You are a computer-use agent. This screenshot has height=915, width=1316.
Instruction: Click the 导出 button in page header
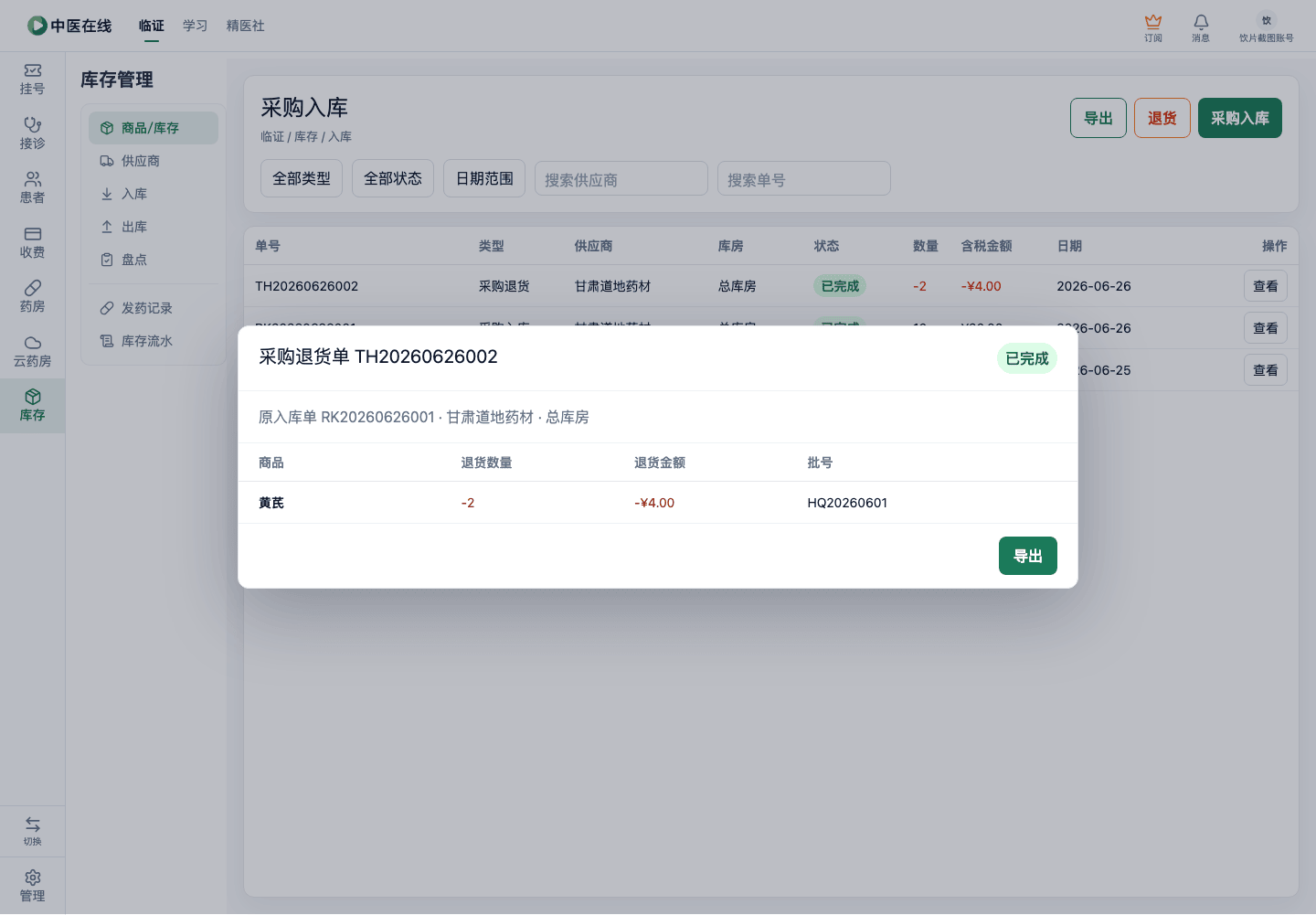[x=1098, y=118]
